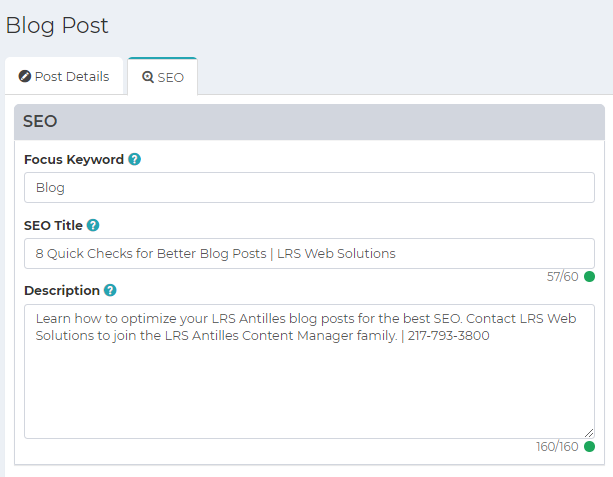Click the green status dot beside 57/60
This screenshot has height=477, width=613.
[589, 276]
